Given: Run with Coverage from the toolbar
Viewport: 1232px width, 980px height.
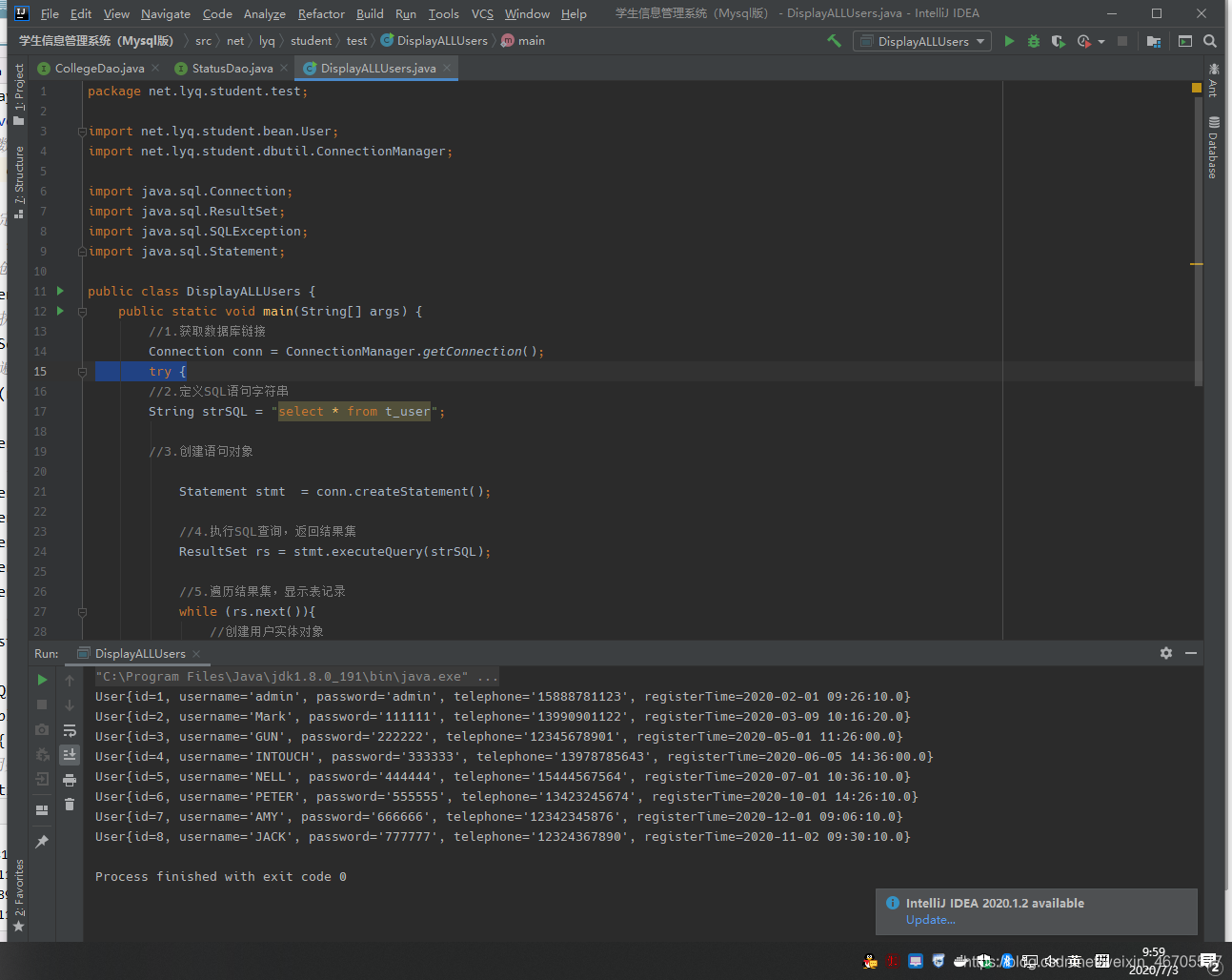Looking at the screenshot, I should pyautogui.click(x=1058, y=41).
